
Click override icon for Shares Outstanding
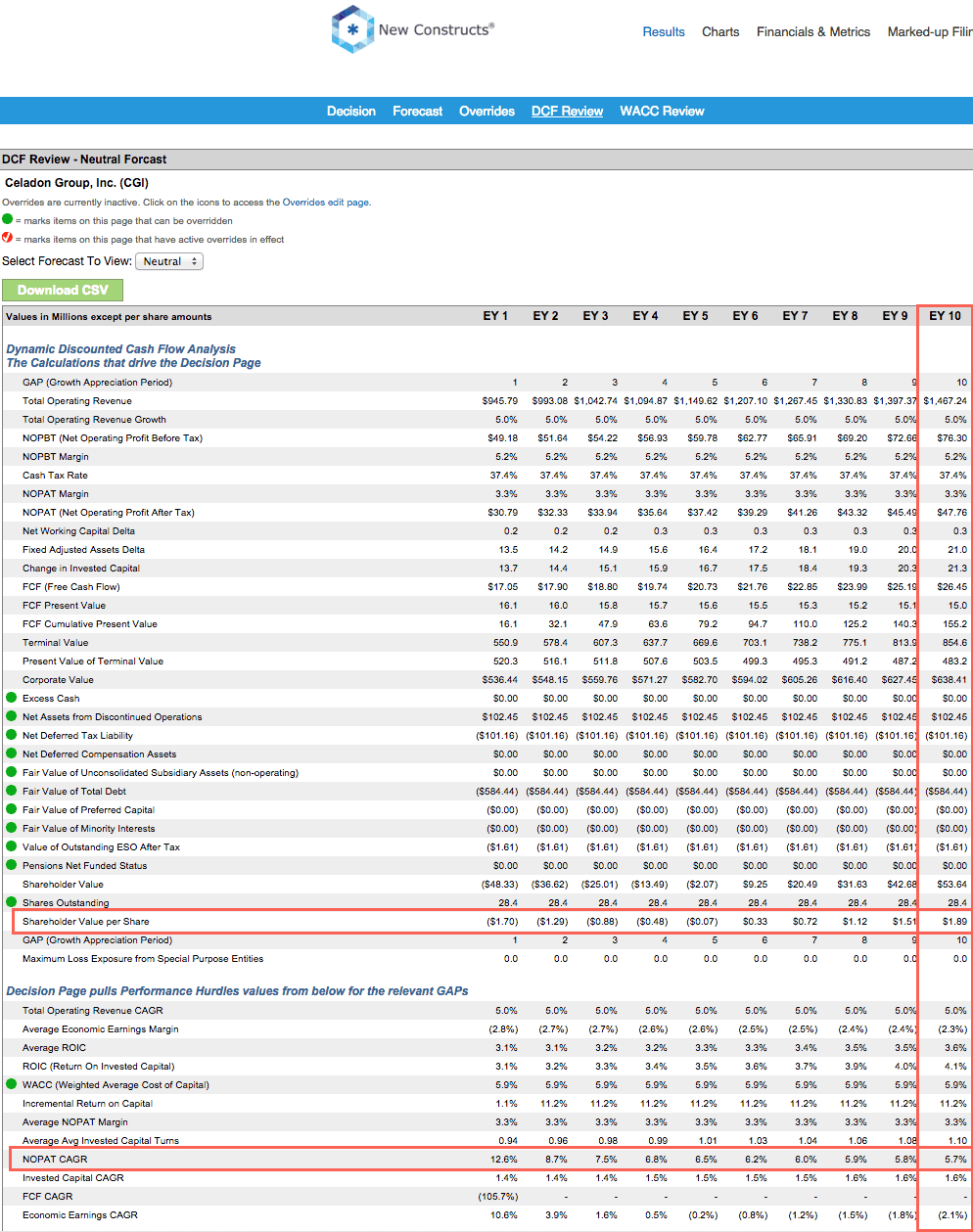pyautogui.click(x=12, y=902)
